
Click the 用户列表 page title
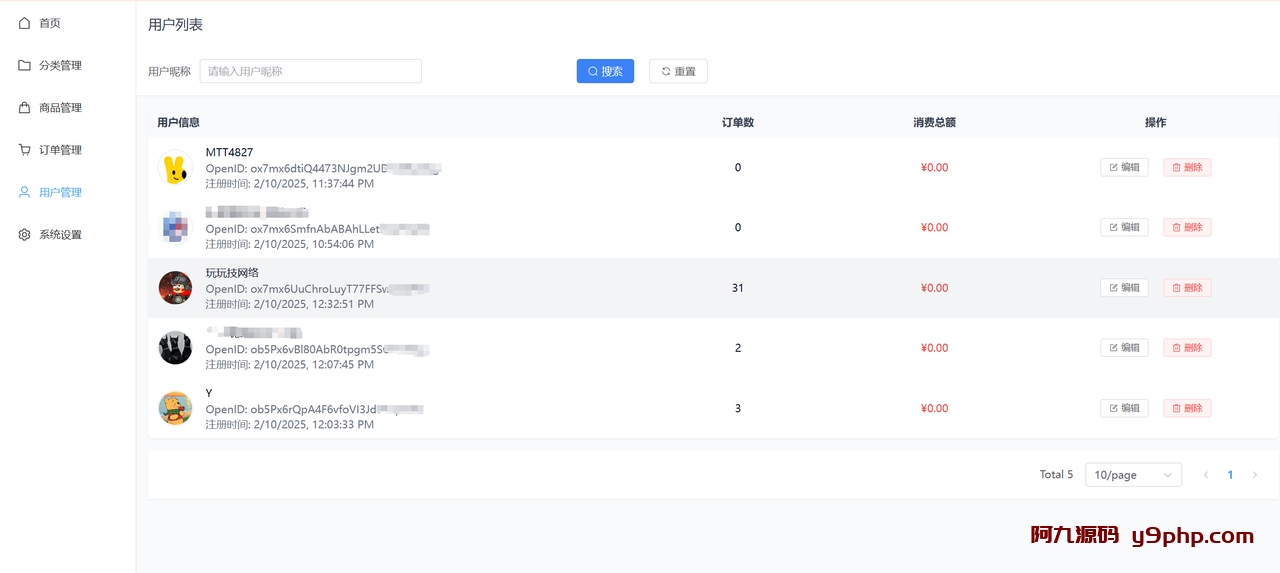(175, 25)
